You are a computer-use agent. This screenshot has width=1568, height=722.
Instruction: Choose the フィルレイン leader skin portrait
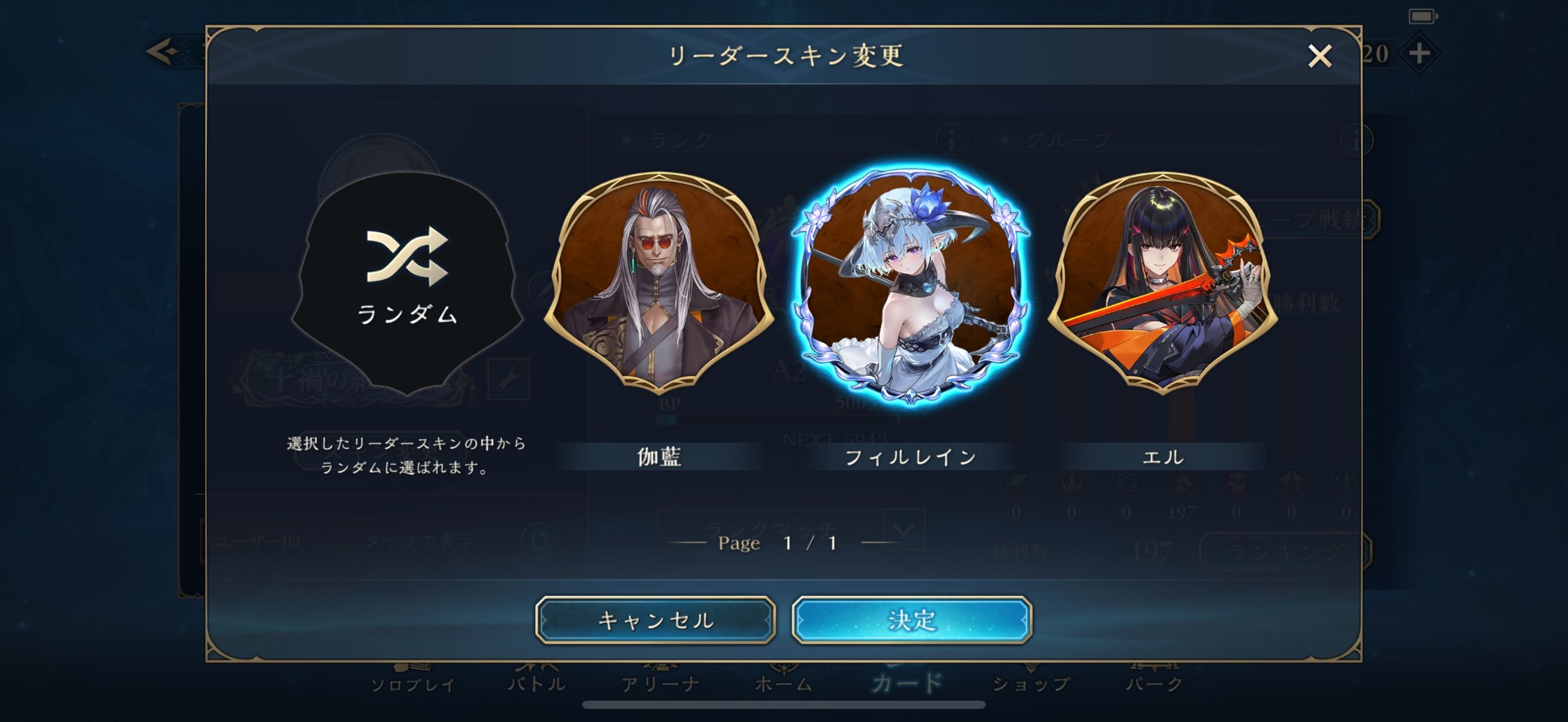[x=911, y=285]
